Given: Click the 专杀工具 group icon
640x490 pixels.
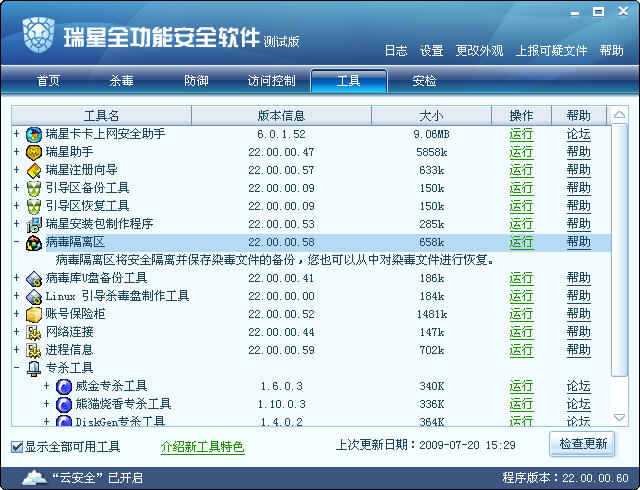Looking at the screenshot, I should [34, 368].
